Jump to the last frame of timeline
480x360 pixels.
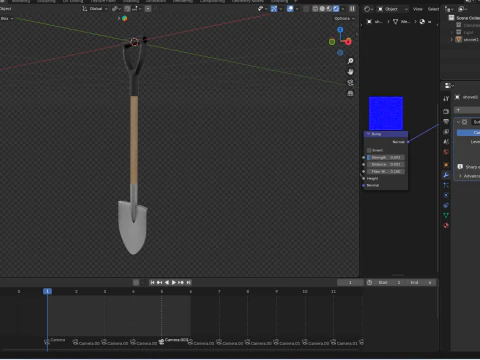pyautogui.click(x=188, y=282)
